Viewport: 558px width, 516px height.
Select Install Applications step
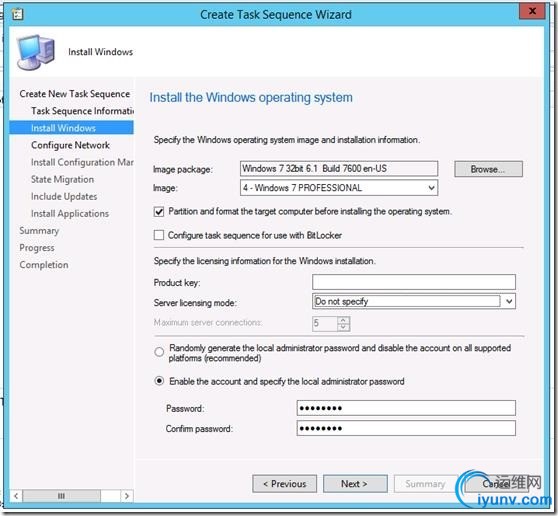70,214
